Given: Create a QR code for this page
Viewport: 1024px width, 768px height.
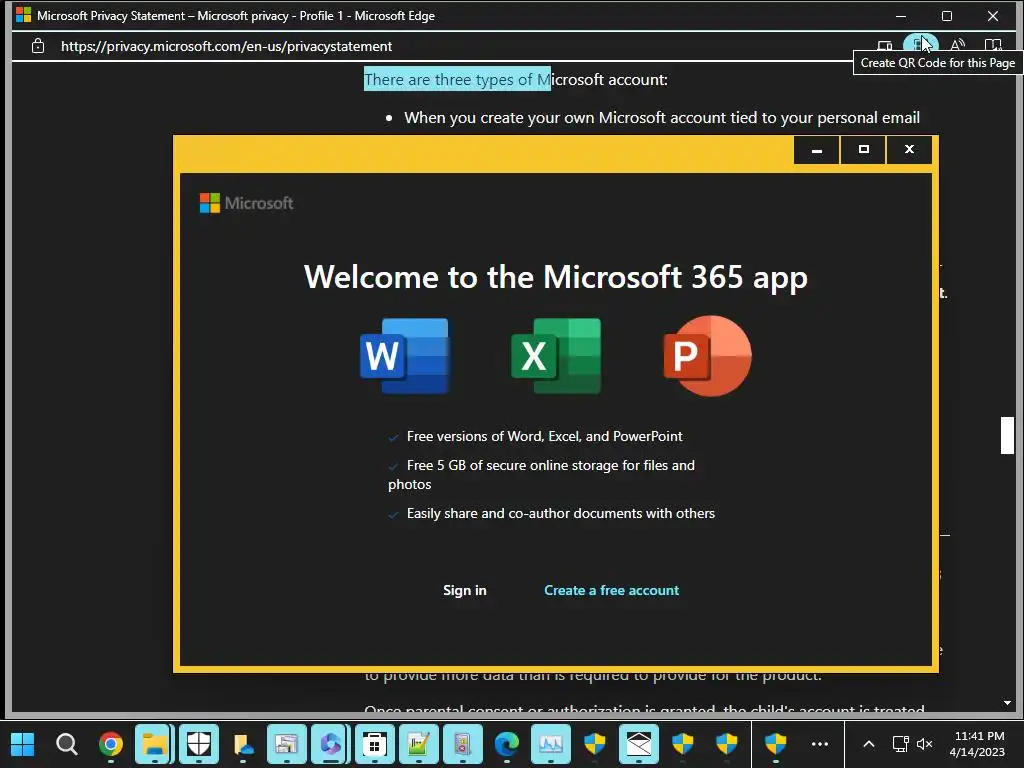Looking at the screenshot, I should point(920,44).
